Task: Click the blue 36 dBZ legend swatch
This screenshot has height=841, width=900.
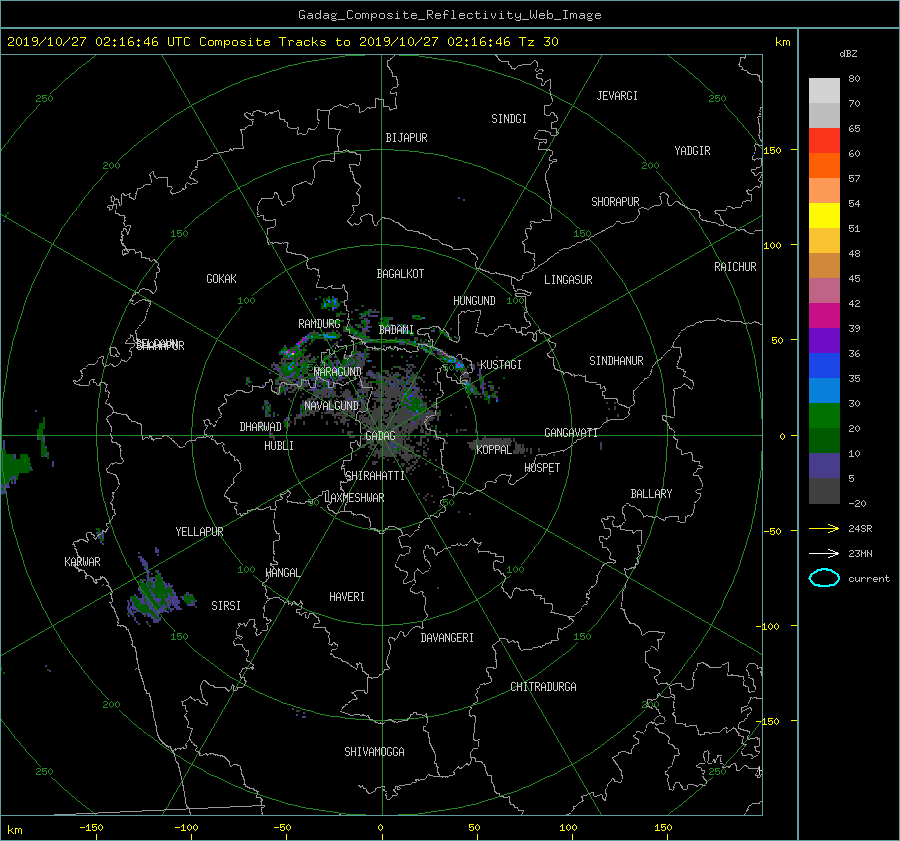Action: (824, 366)
